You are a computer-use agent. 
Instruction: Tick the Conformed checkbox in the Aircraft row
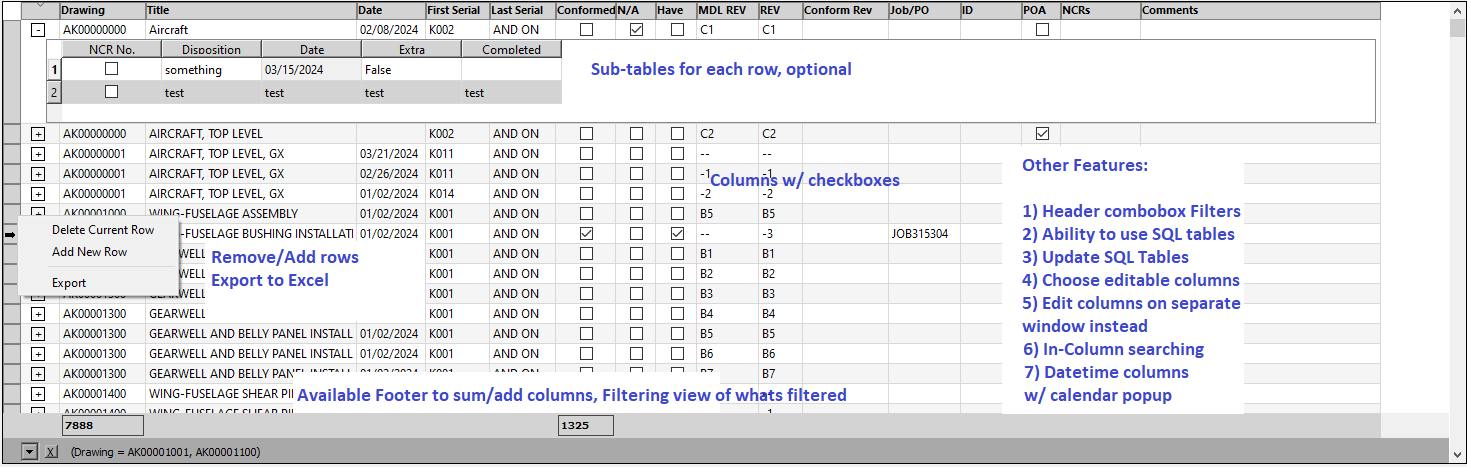[586, 30]
